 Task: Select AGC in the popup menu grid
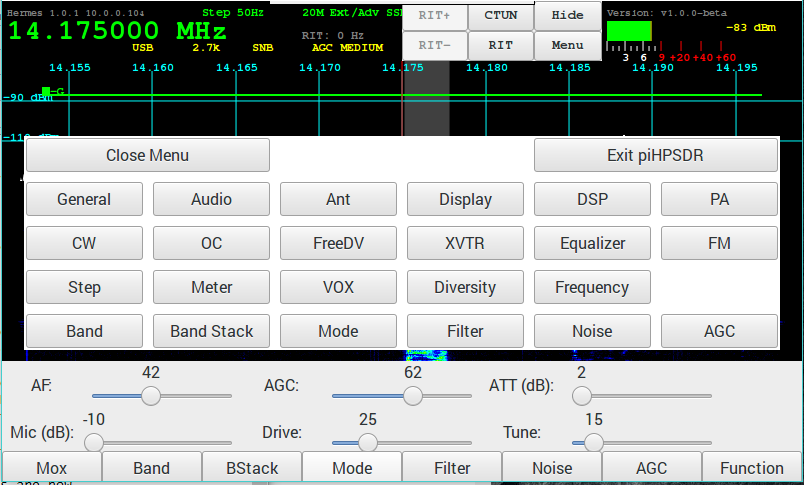[719, 331]
